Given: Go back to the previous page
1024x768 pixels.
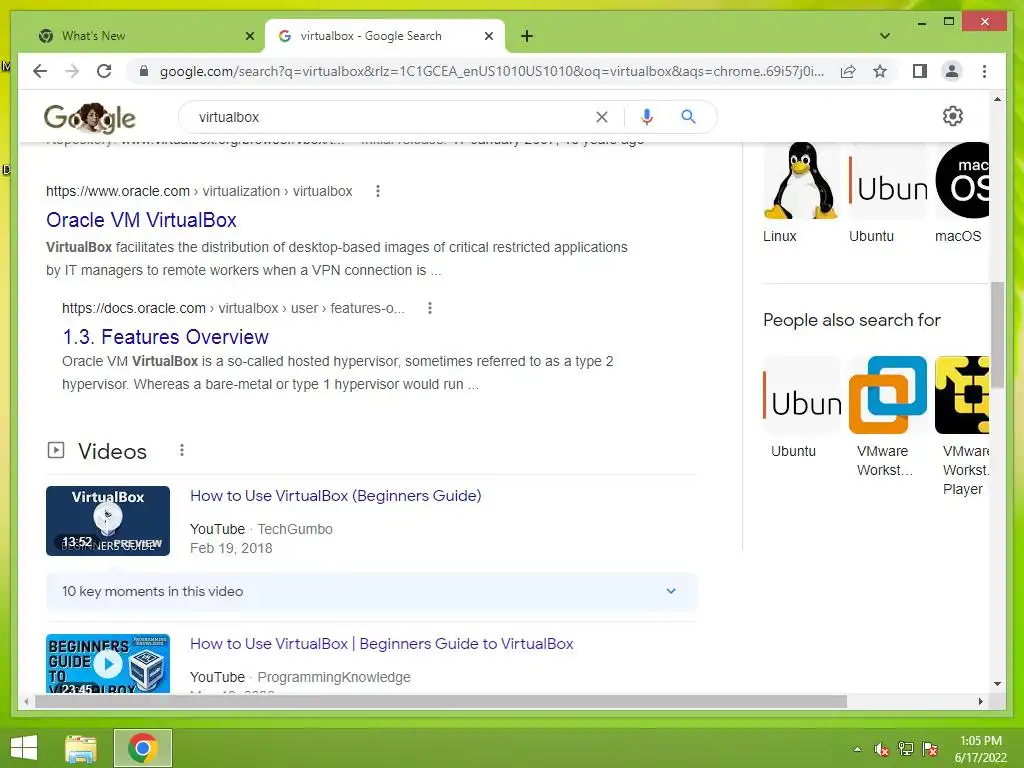Looking at the screenshot, I should [40, 71].
